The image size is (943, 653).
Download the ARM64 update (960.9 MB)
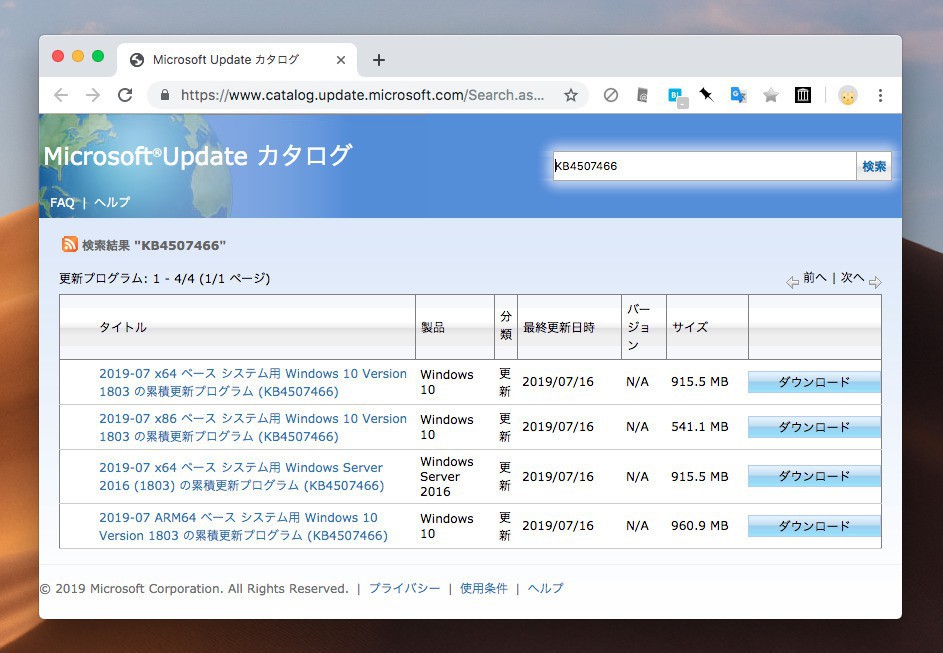(x=814, y=526)
